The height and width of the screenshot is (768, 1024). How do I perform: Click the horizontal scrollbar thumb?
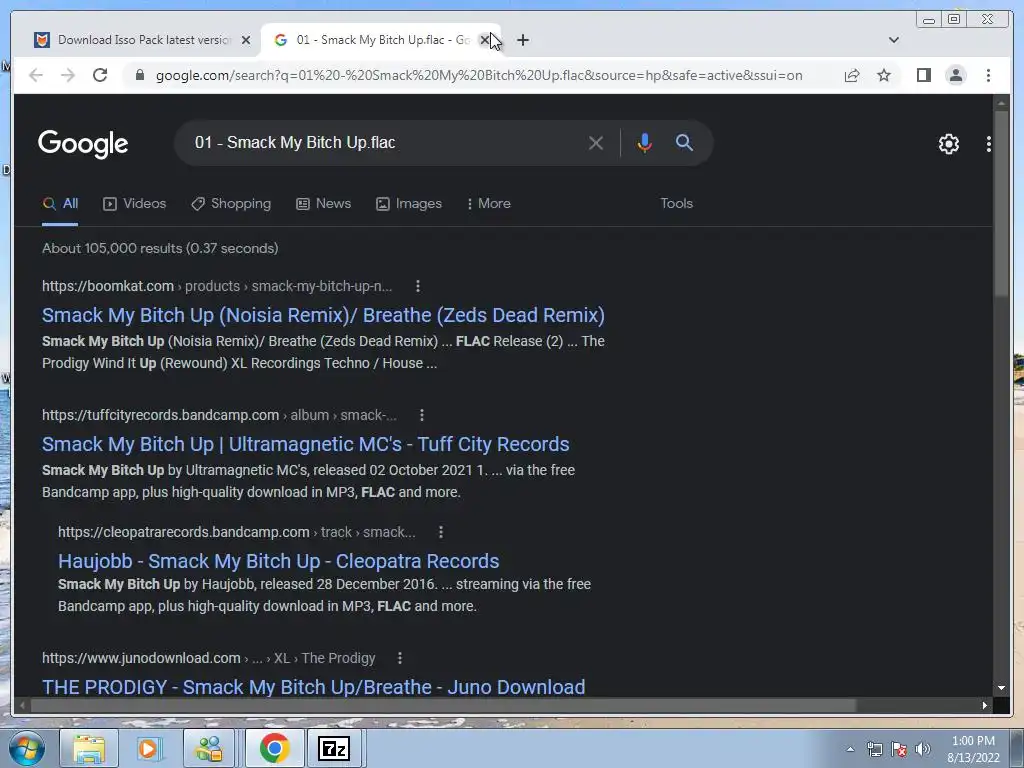443,705
